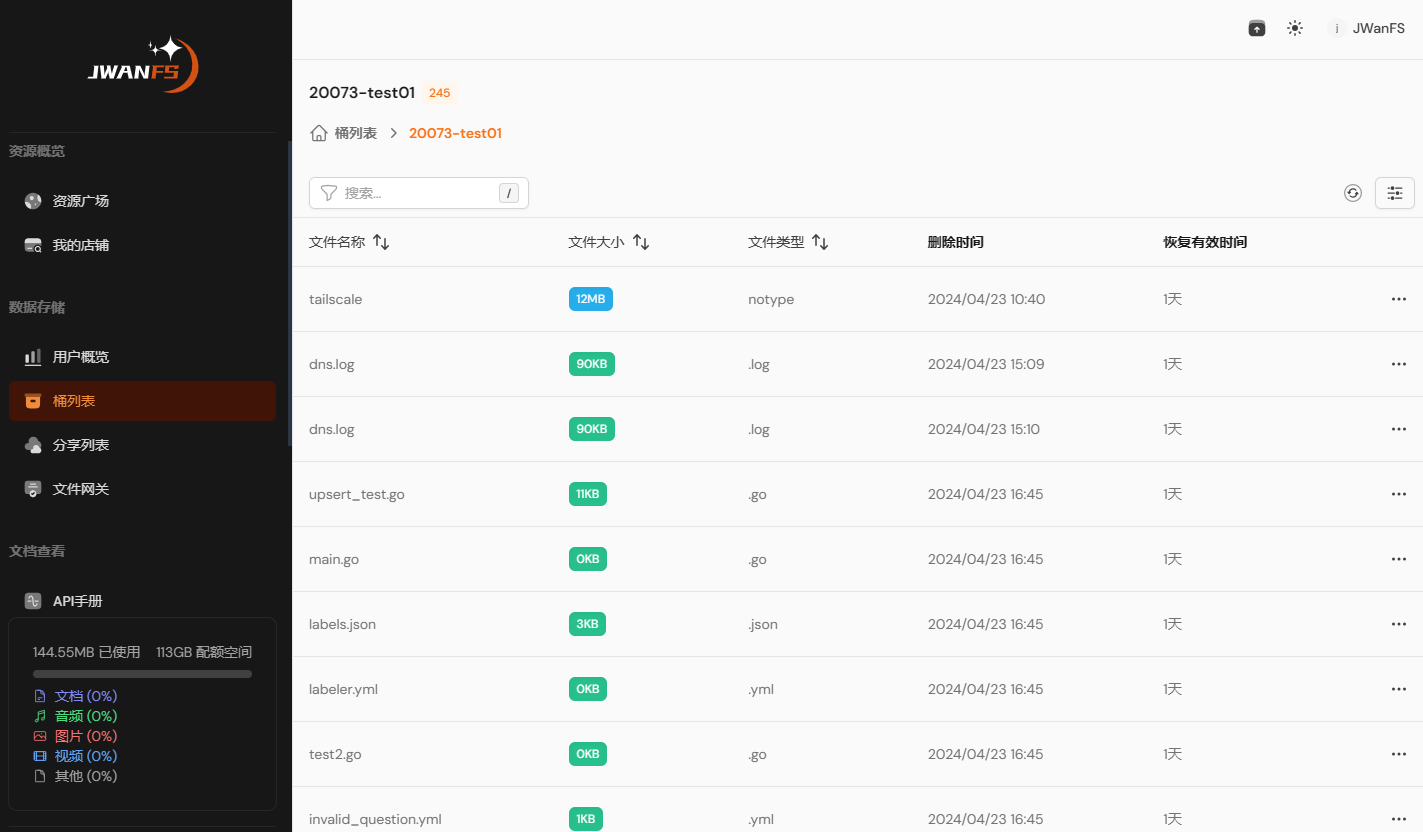Screen dimensions: 1423x832
Task: Open 用户概览 in the sidebar
Action: (x=142, y=357)
